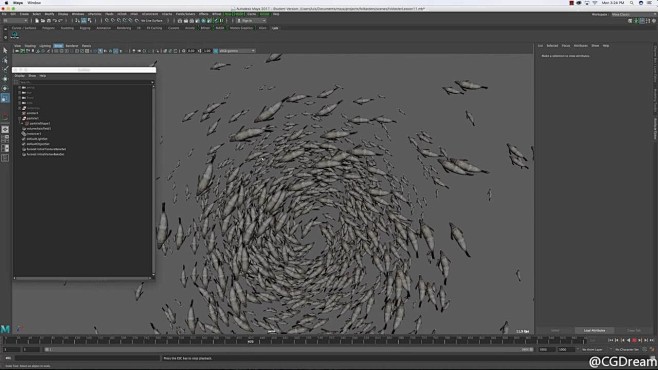This screenshot has height=370, width=658.
Task: Undo the last action via toolbar
Action: click(55, 21)
